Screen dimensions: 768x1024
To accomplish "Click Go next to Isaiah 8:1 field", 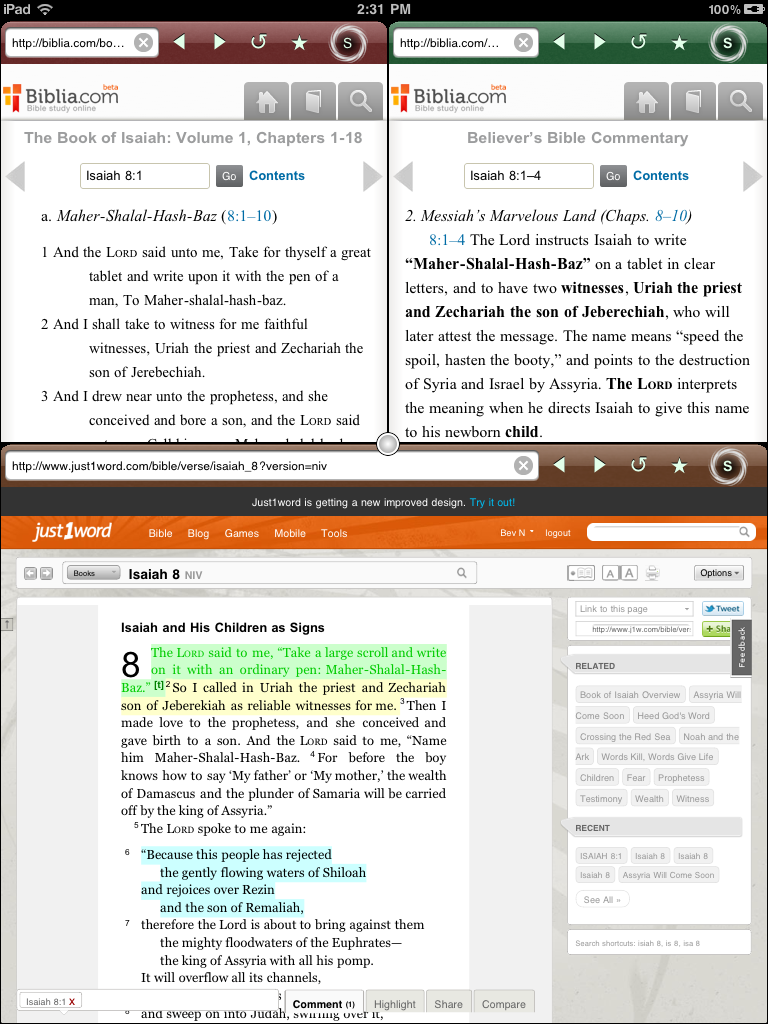I will pos(229,176).
